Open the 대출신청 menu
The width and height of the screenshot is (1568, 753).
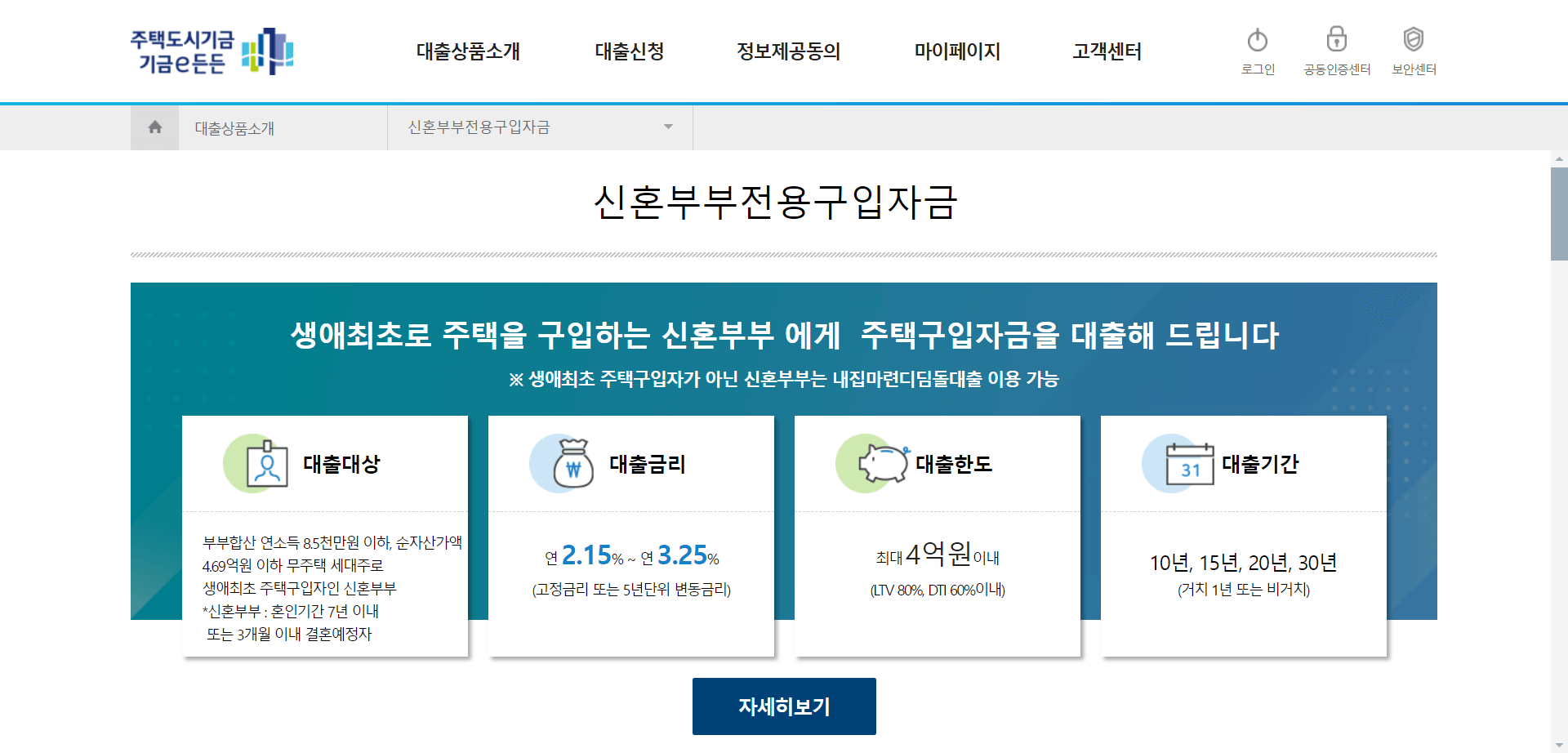pyautogui.click(x=629, y=51)
